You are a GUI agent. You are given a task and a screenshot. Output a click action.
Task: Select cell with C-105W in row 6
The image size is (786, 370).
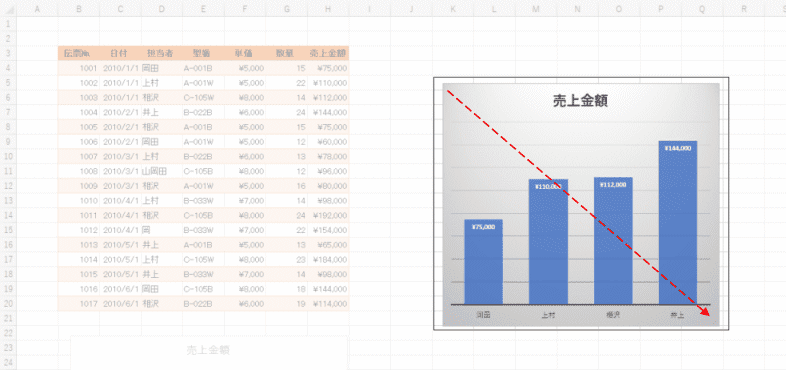coord(203,97)
